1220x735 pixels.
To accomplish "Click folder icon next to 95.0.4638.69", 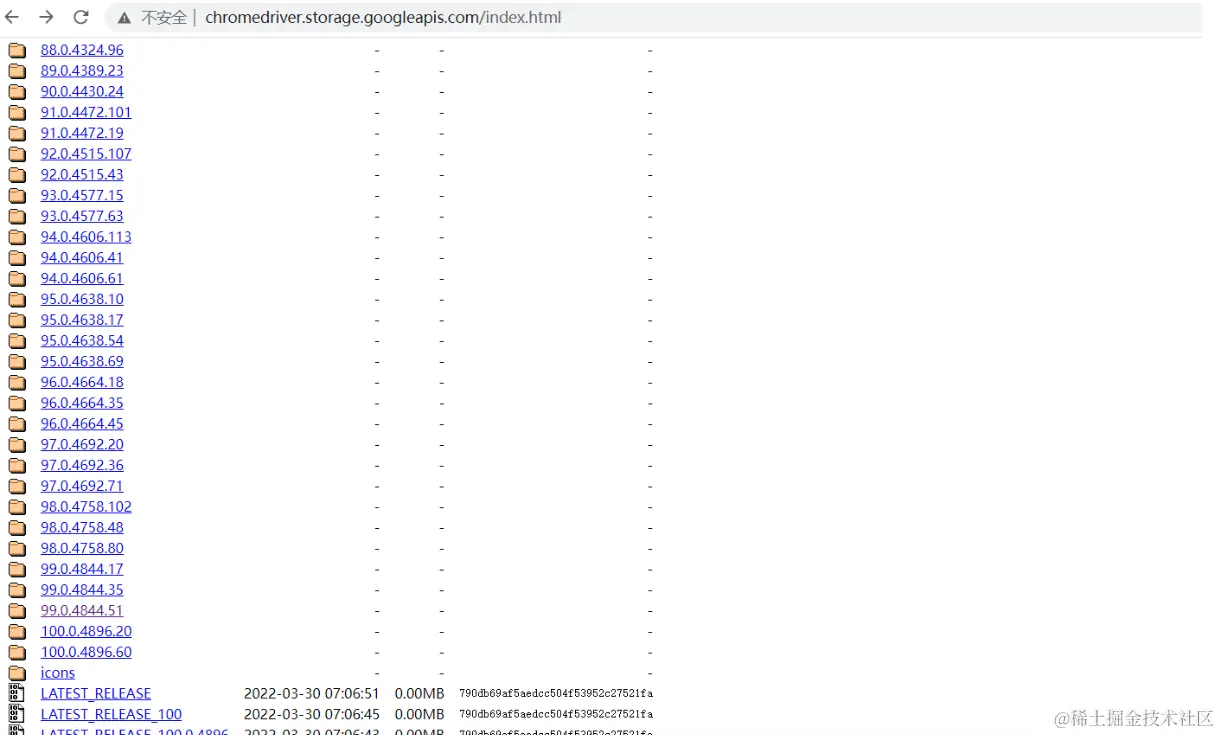I will 17,361.
